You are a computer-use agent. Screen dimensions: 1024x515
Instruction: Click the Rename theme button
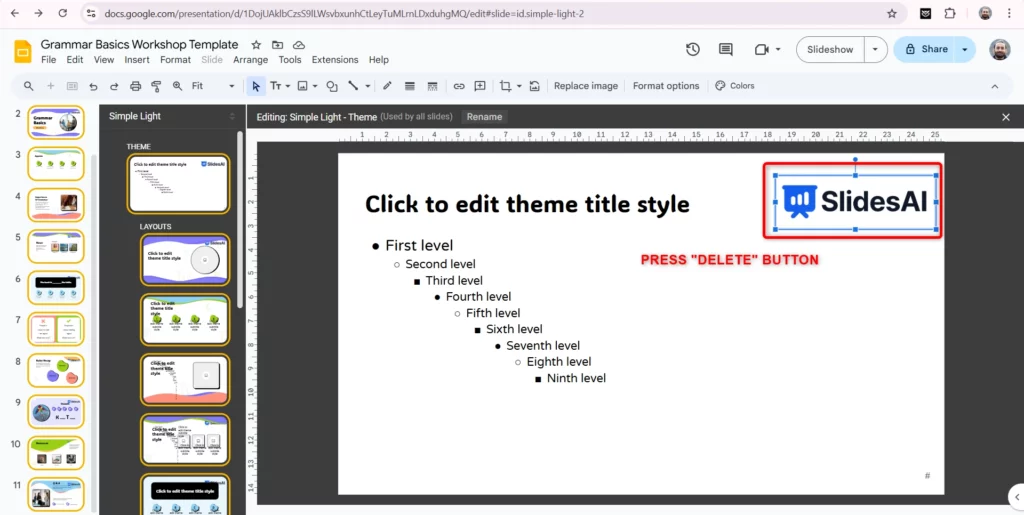pos(484,117)
